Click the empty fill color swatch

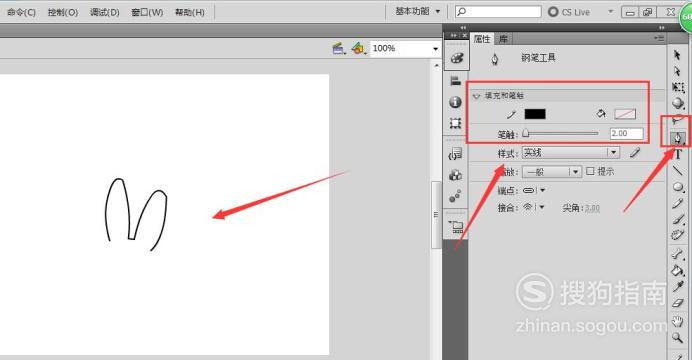[x=625, y=114]
